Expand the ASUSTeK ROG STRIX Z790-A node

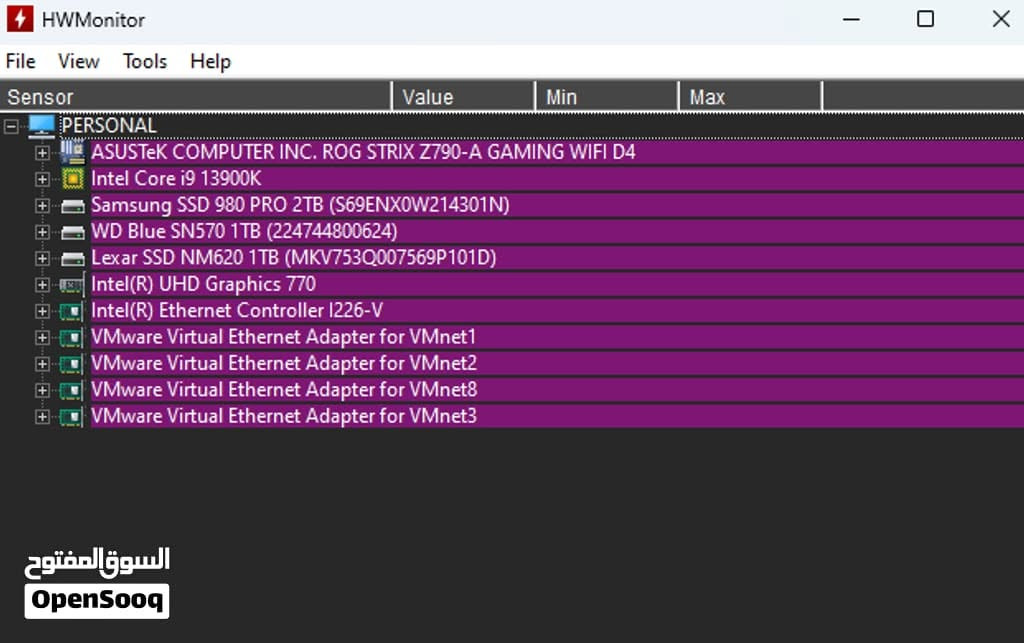[42, 153]
